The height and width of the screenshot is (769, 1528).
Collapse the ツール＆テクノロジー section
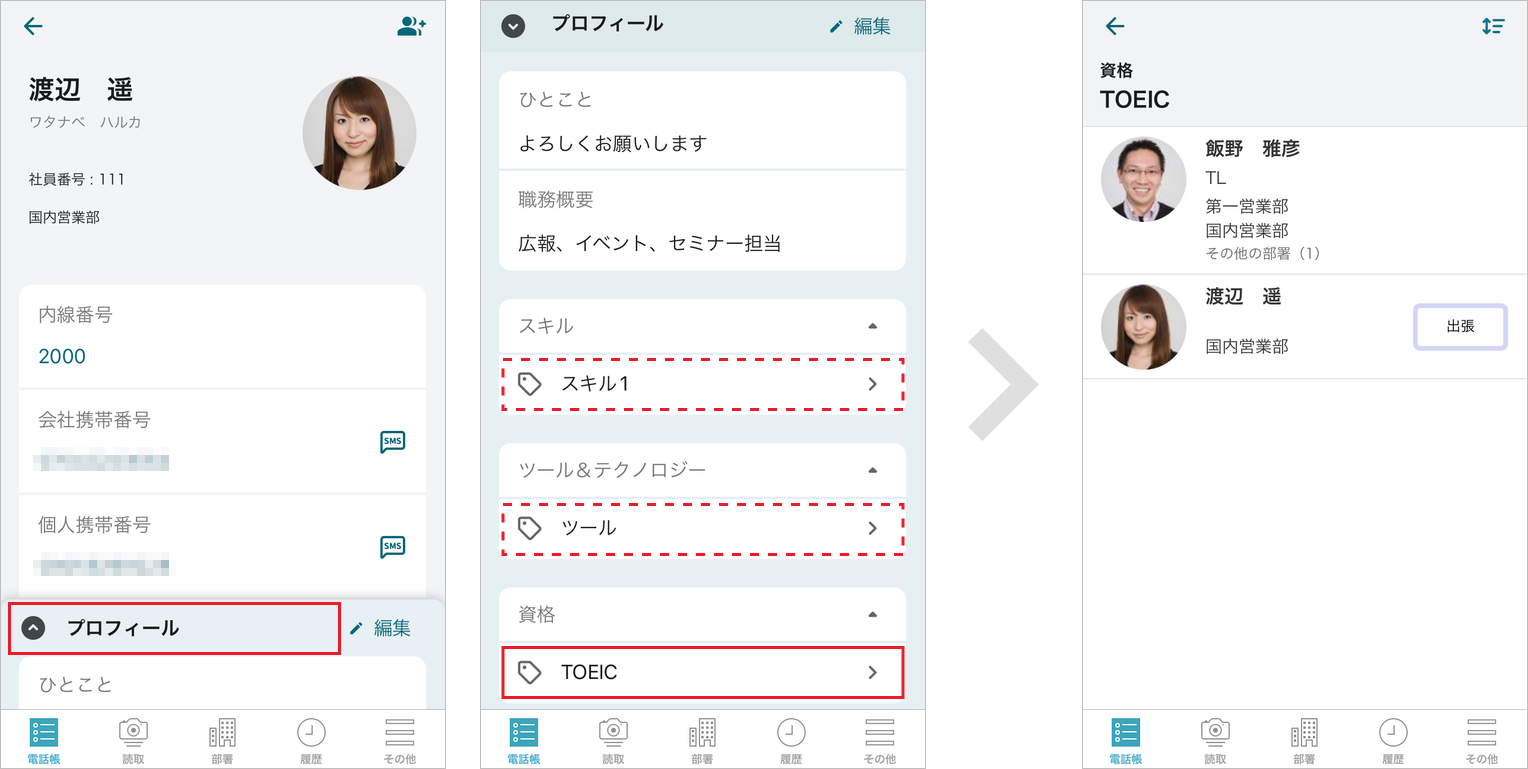point(871,470)
